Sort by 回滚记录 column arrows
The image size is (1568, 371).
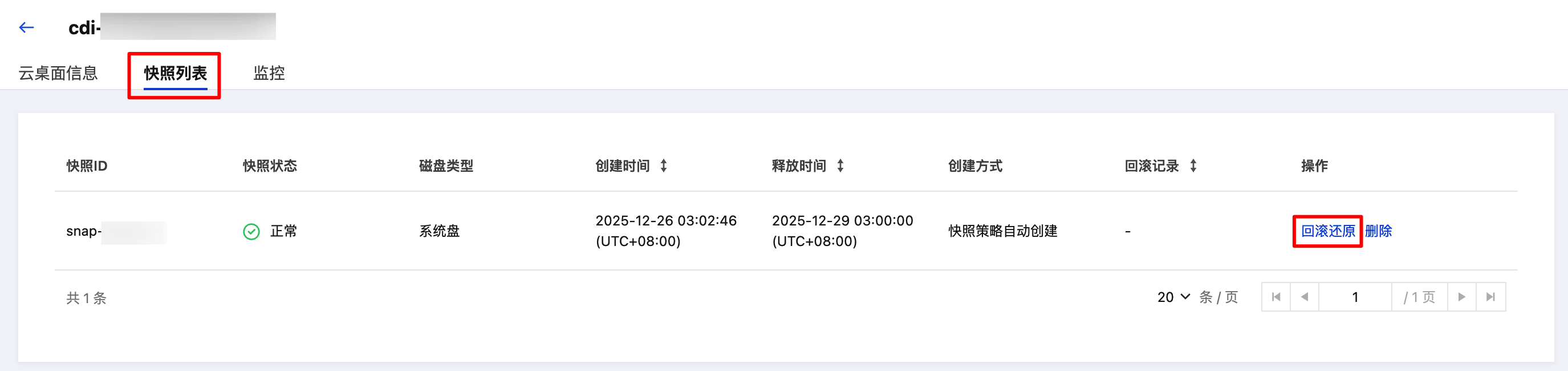(x=1193, y=166)
